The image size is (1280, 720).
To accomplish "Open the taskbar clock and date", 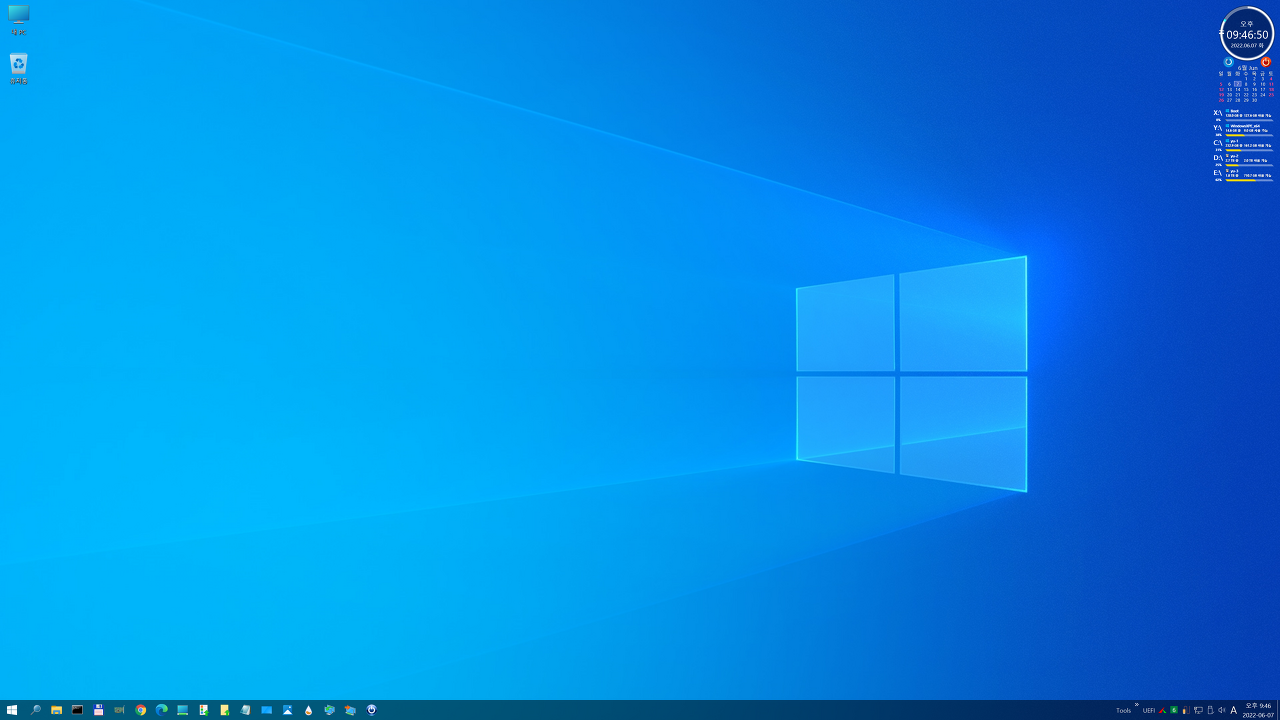I will point(1258,710).
